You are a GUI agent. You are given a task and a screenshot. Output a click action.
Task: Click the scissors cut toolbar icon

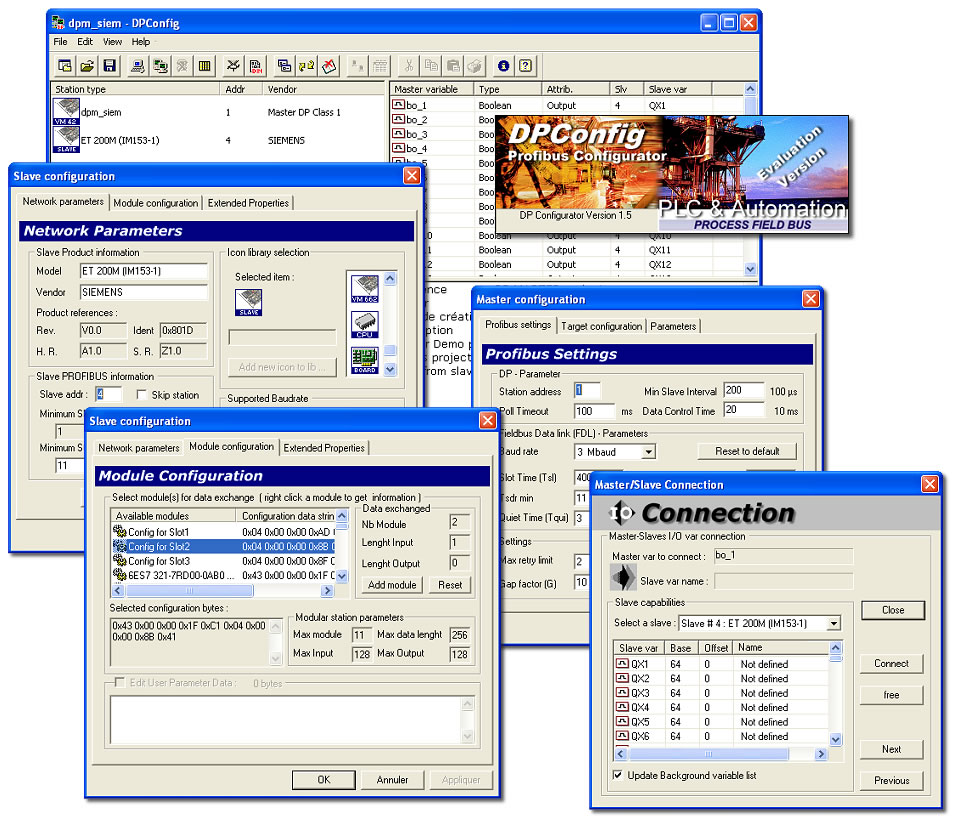[x=408, y=66]
